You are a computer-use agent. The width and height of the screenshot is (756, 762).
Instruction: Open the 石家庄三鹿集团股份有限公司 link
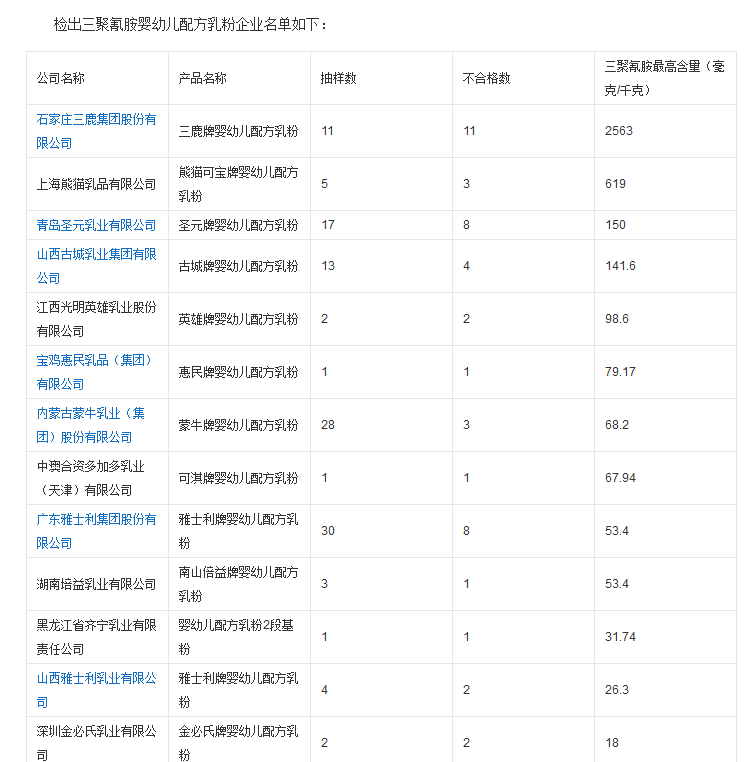96,131
